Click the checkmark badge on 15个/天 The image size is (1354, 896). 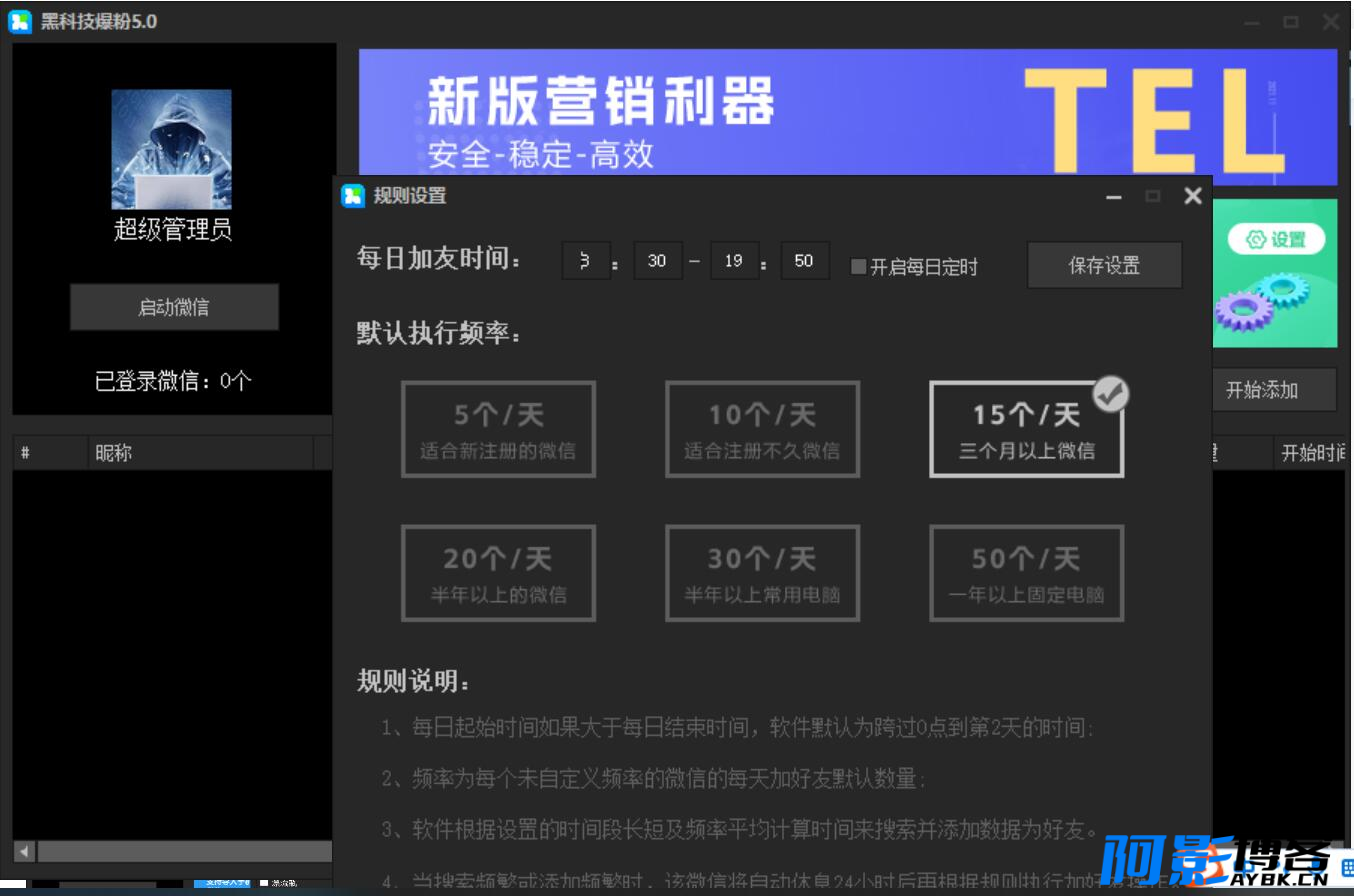click(1110, 394)
